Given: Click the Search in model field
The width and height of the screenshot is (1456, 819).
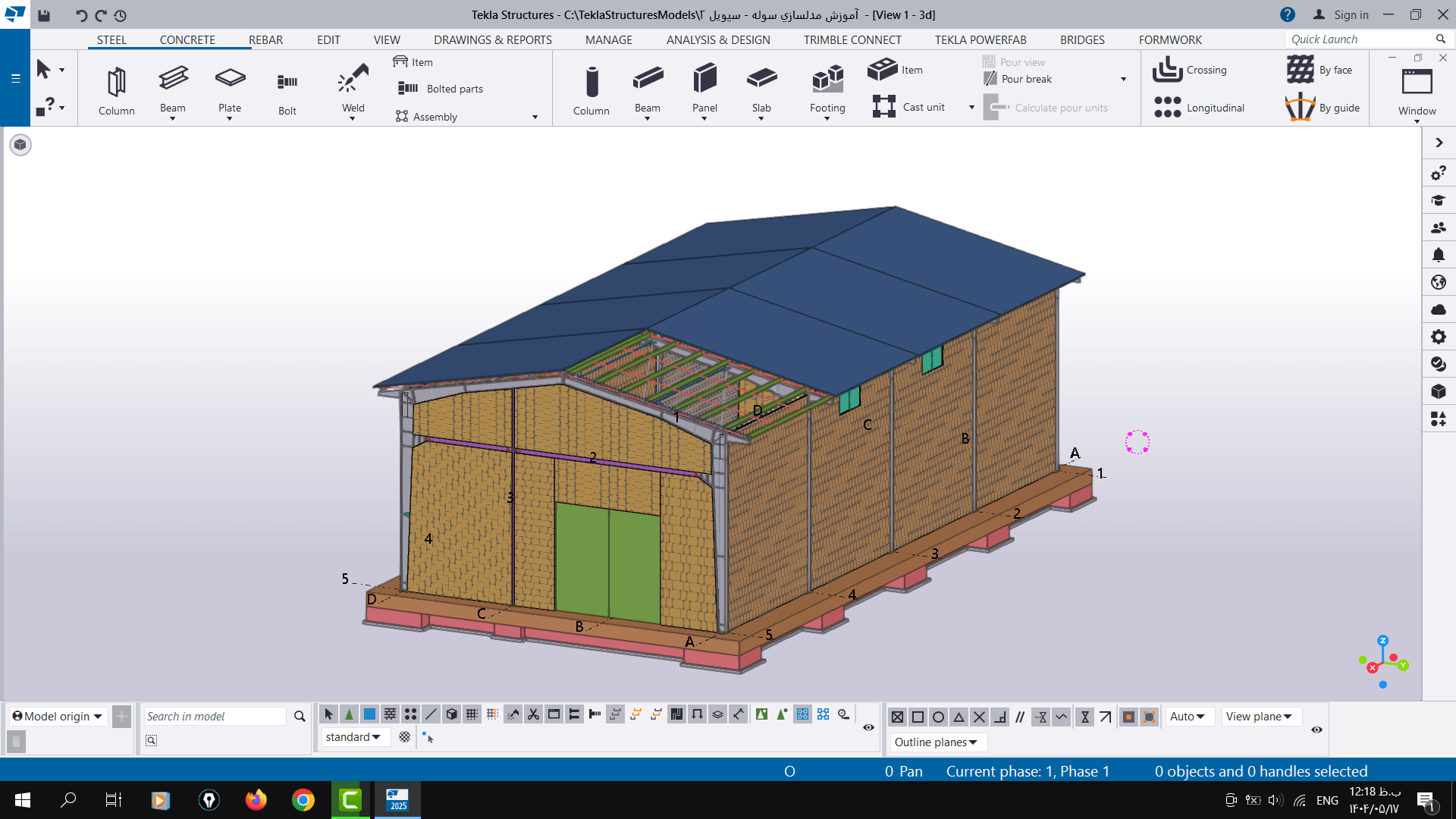Looking at the screenshot, I should (x=215, y=717).
